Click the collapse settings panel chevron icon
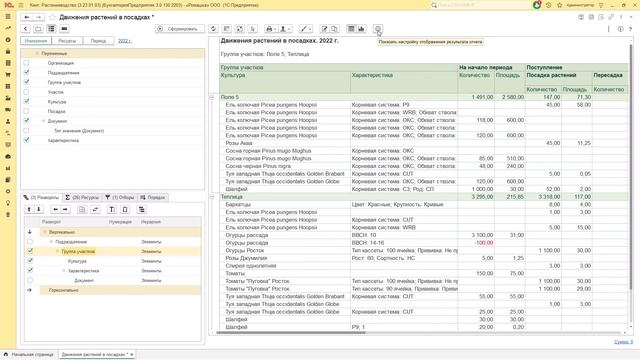 (25, 29)
